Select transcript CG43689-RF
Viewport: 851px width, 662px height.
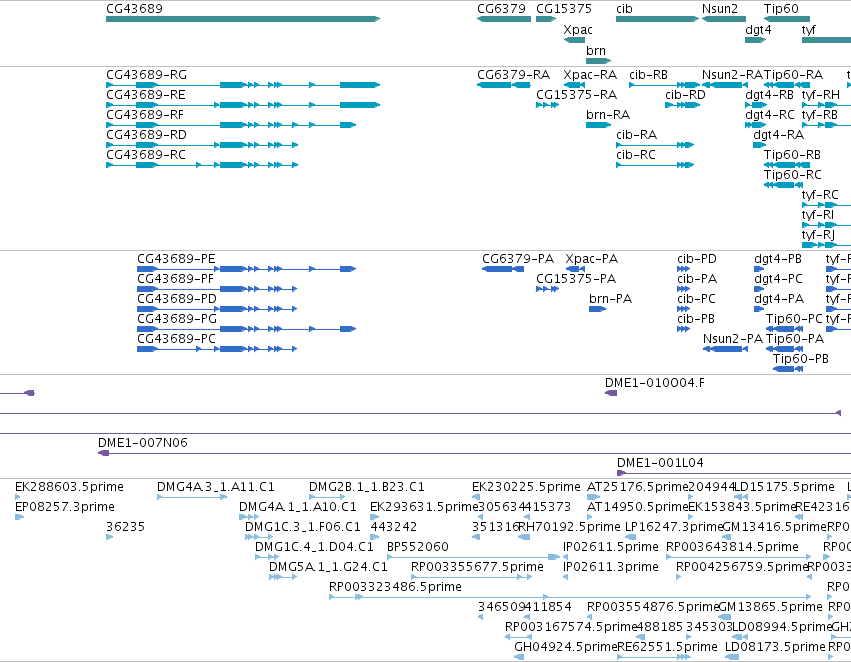pos(231,125)
